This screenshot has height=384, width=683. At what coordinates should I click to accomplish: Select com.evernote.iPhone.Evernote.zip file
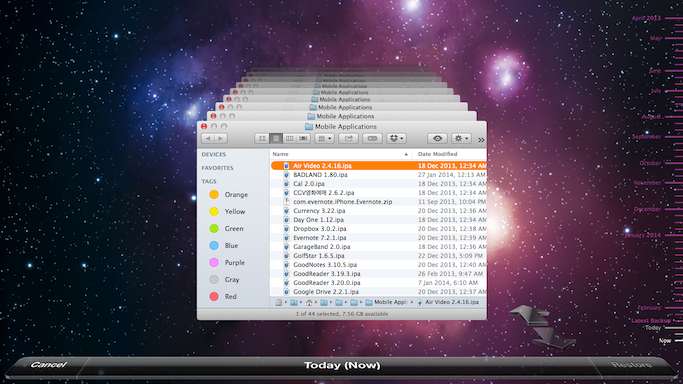(379, 202)
